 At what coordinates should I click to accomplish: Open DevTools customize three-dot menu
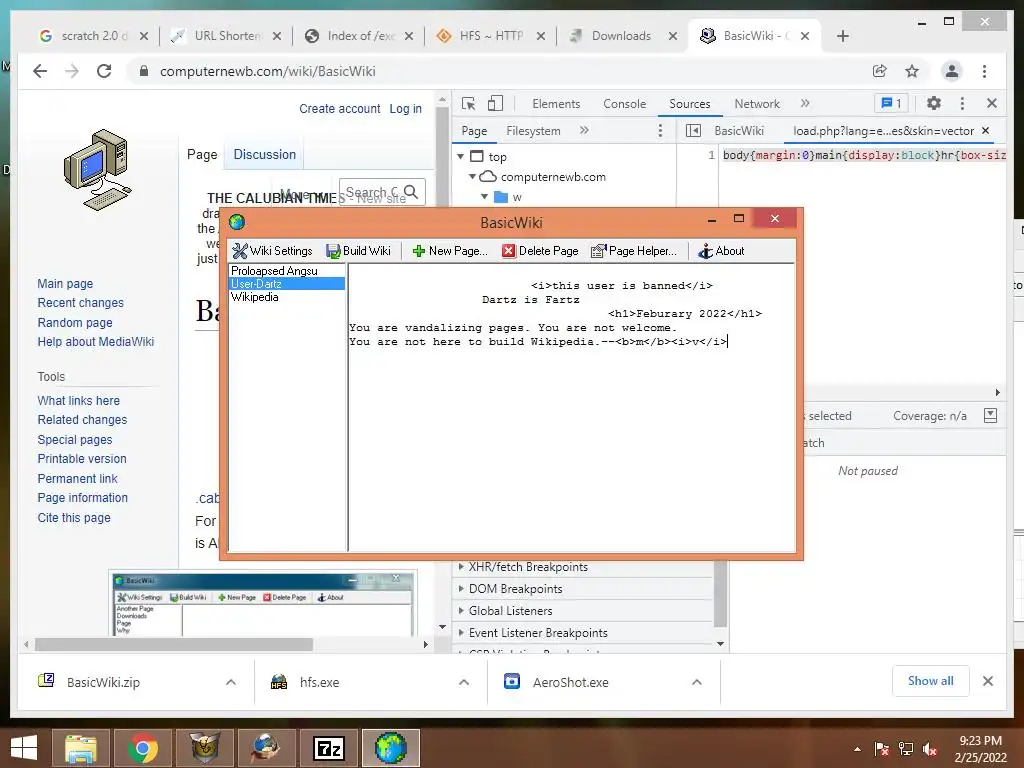[962, 103]
